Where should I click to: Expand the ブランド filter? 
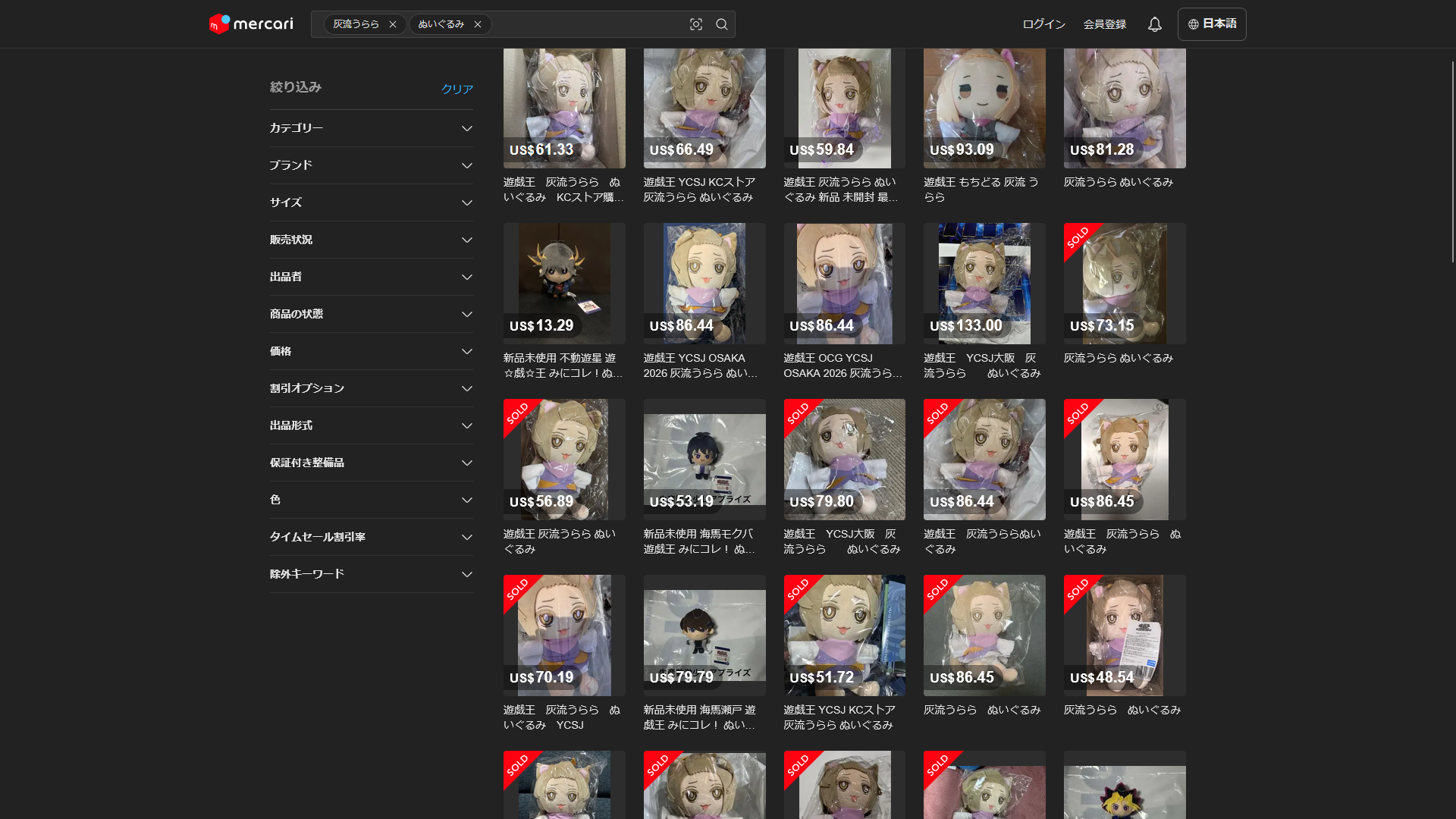pos(372,165)
